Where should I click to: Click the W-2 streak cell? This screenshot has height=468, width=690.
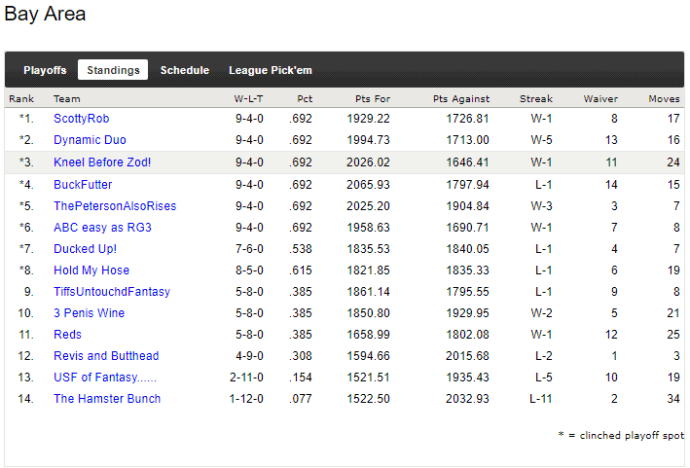tap(541, 313)
